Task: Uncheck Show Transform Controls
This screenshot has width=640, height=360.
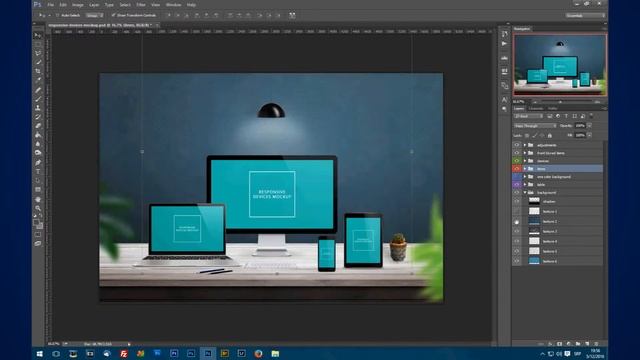Action: tap(113, 15)
